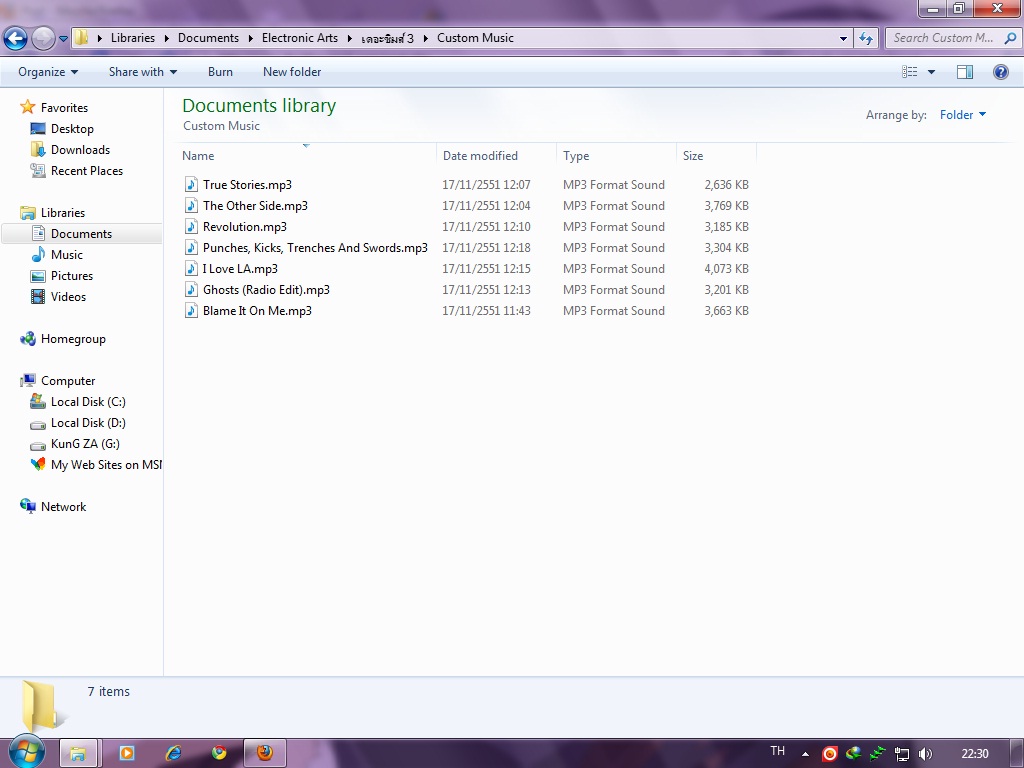Click the Forward navigation arrow

[43, 38]
